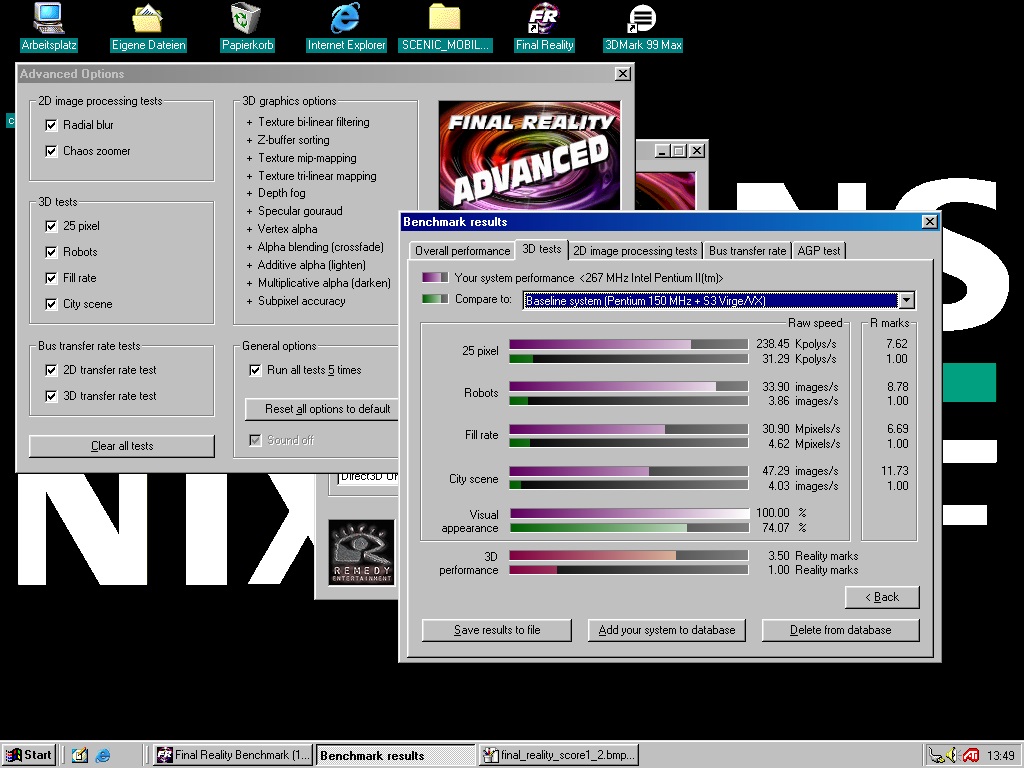
Task: Click the City scene 11.73 R marks value
Action: 894,471
